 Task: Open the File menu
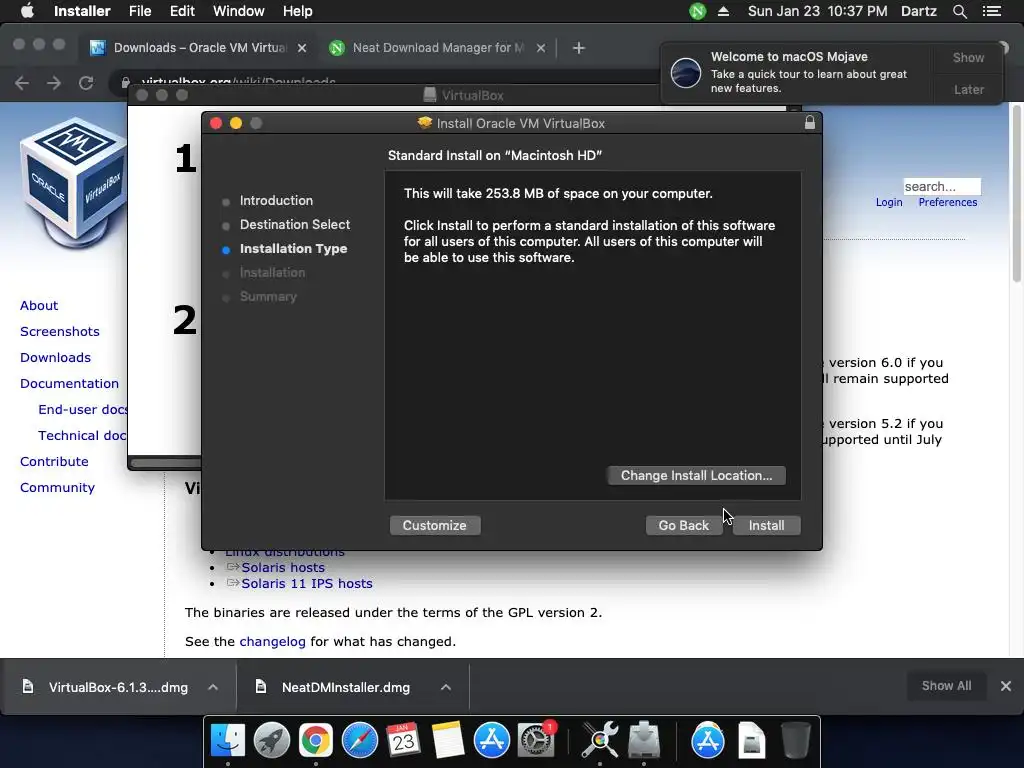click(x=140, y=11)
